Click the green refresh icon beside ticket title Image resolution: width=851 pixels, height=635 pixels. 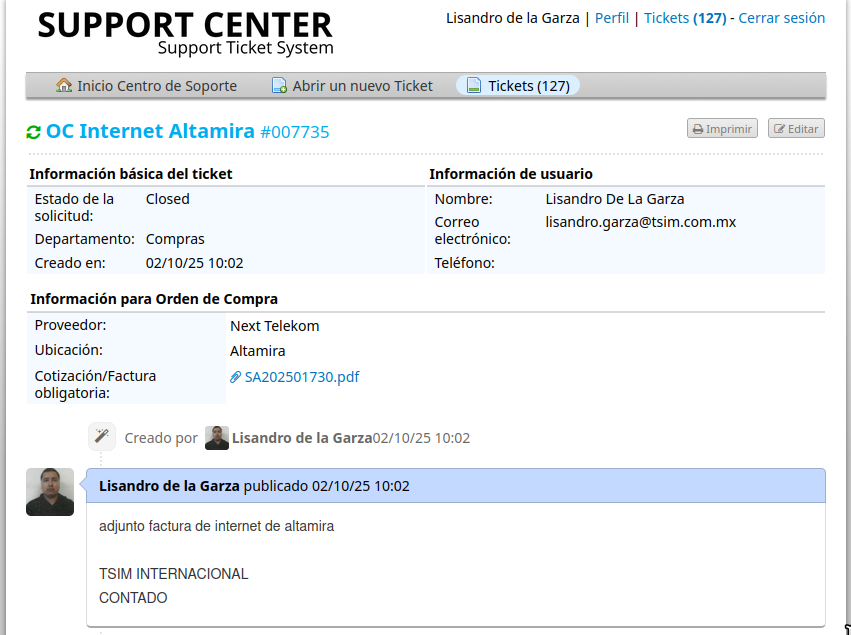(34, 132)
